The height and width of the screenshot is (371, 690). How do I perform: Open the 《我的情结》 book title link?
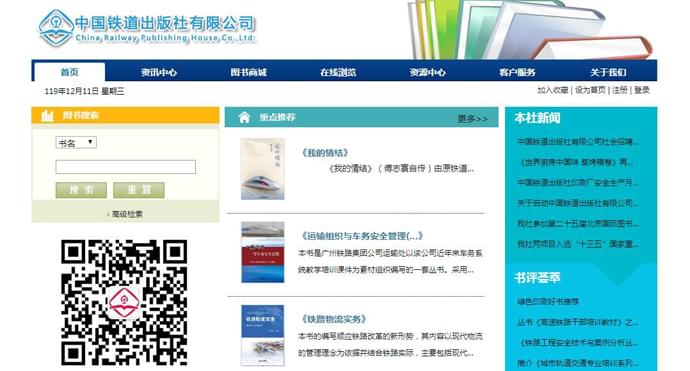[x=324, y=153]
